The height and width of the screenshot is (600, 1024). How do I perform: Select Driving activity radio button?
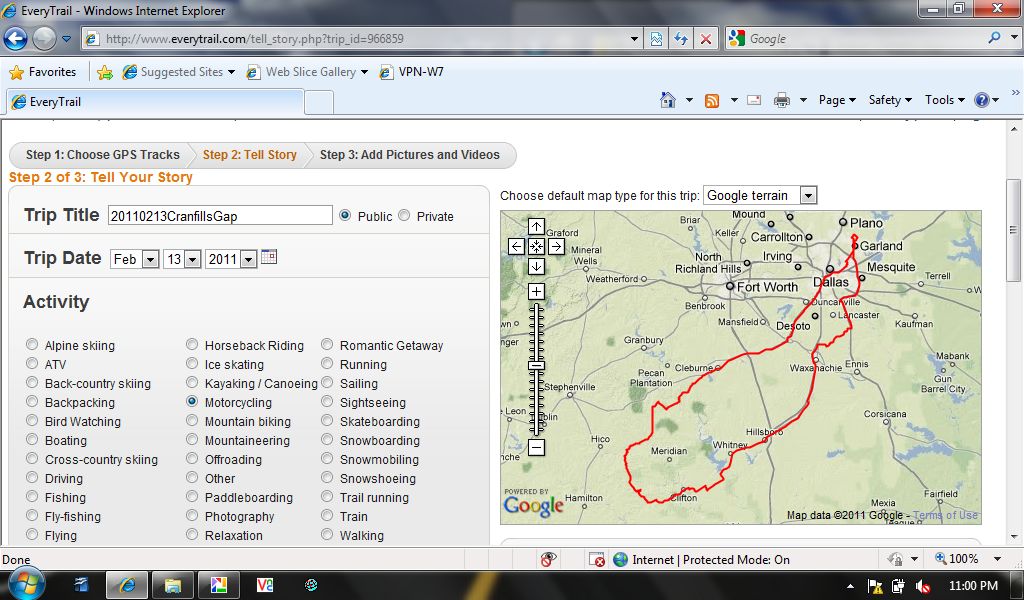(x=32, y=477)
